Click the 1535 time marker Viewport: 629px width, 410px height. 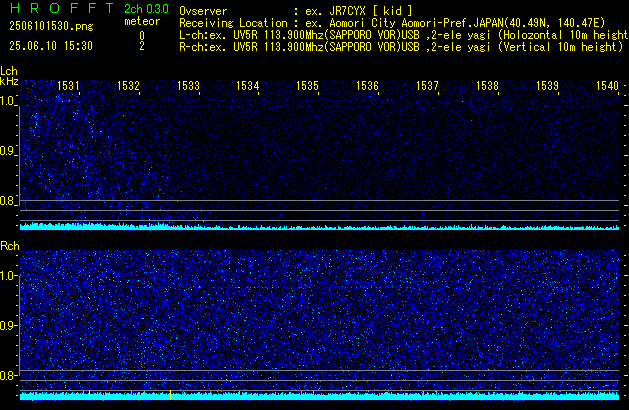(307, 86)
